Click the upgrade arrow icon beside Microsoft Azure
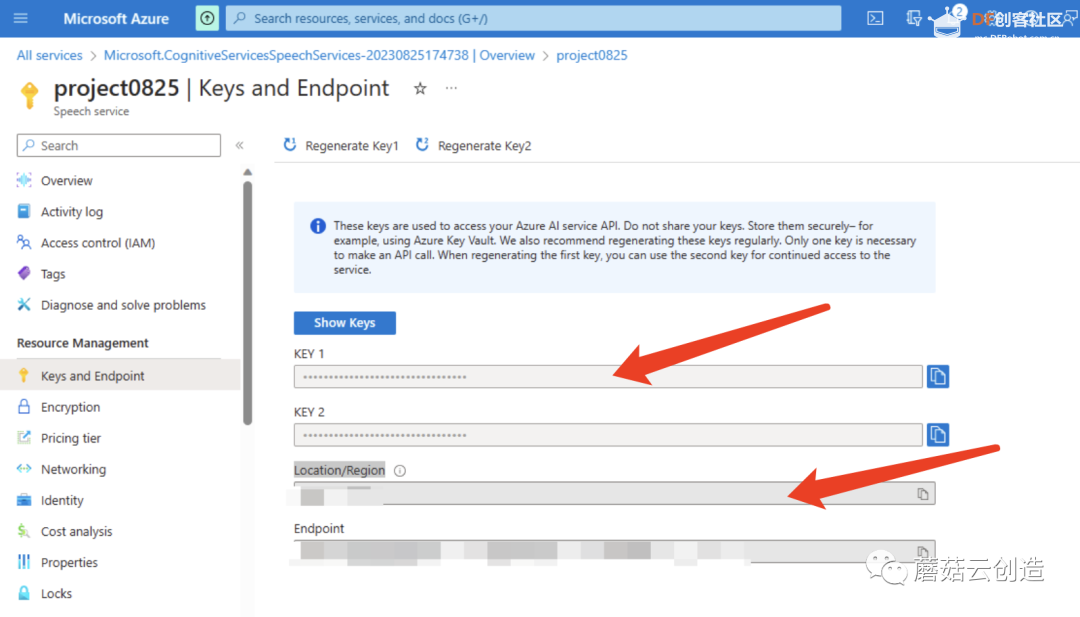 (x=207, y=18)
